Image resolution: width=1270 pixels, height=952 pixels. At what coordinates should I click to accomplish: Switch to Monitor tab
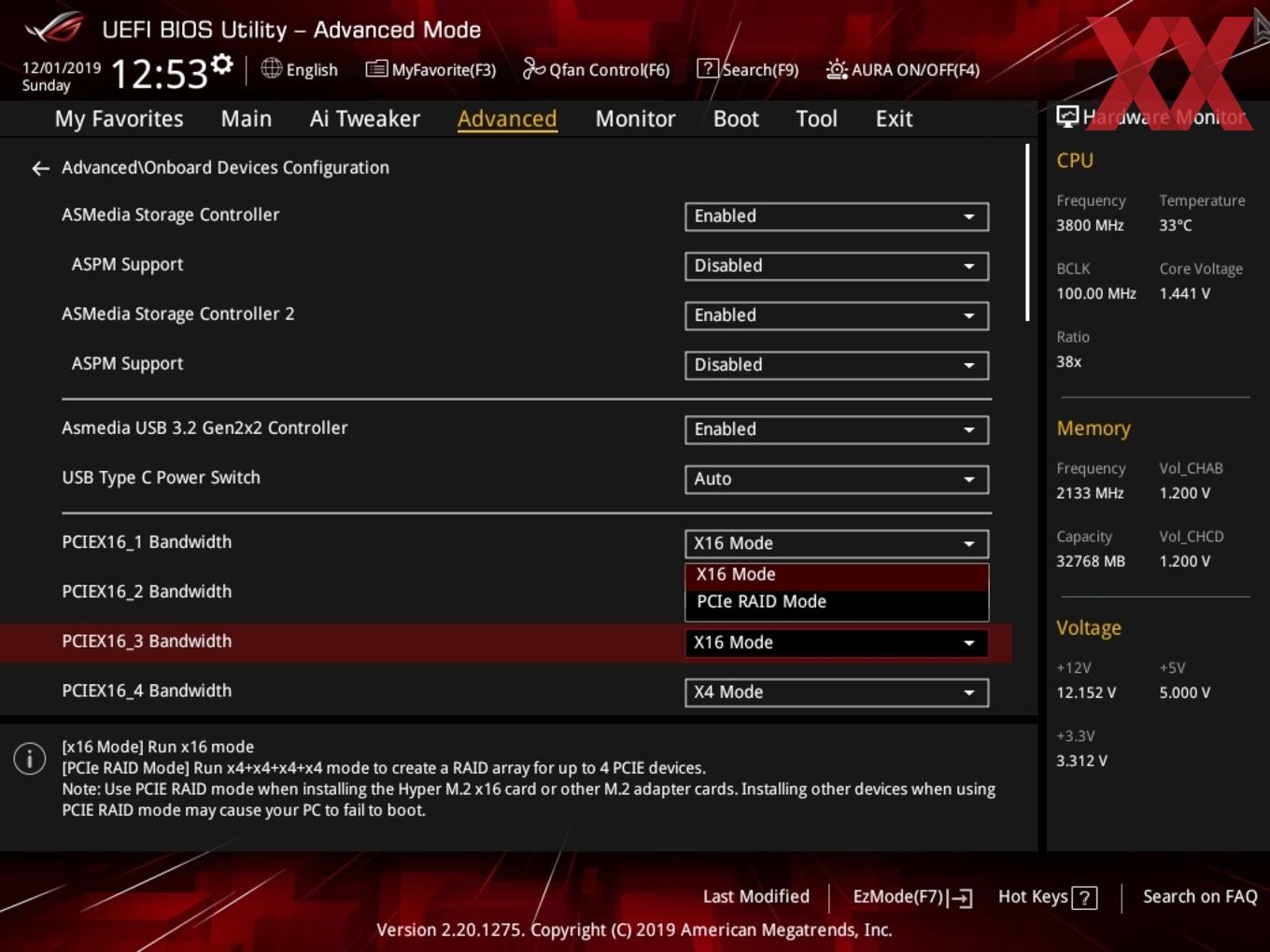(x=635, y=119)
